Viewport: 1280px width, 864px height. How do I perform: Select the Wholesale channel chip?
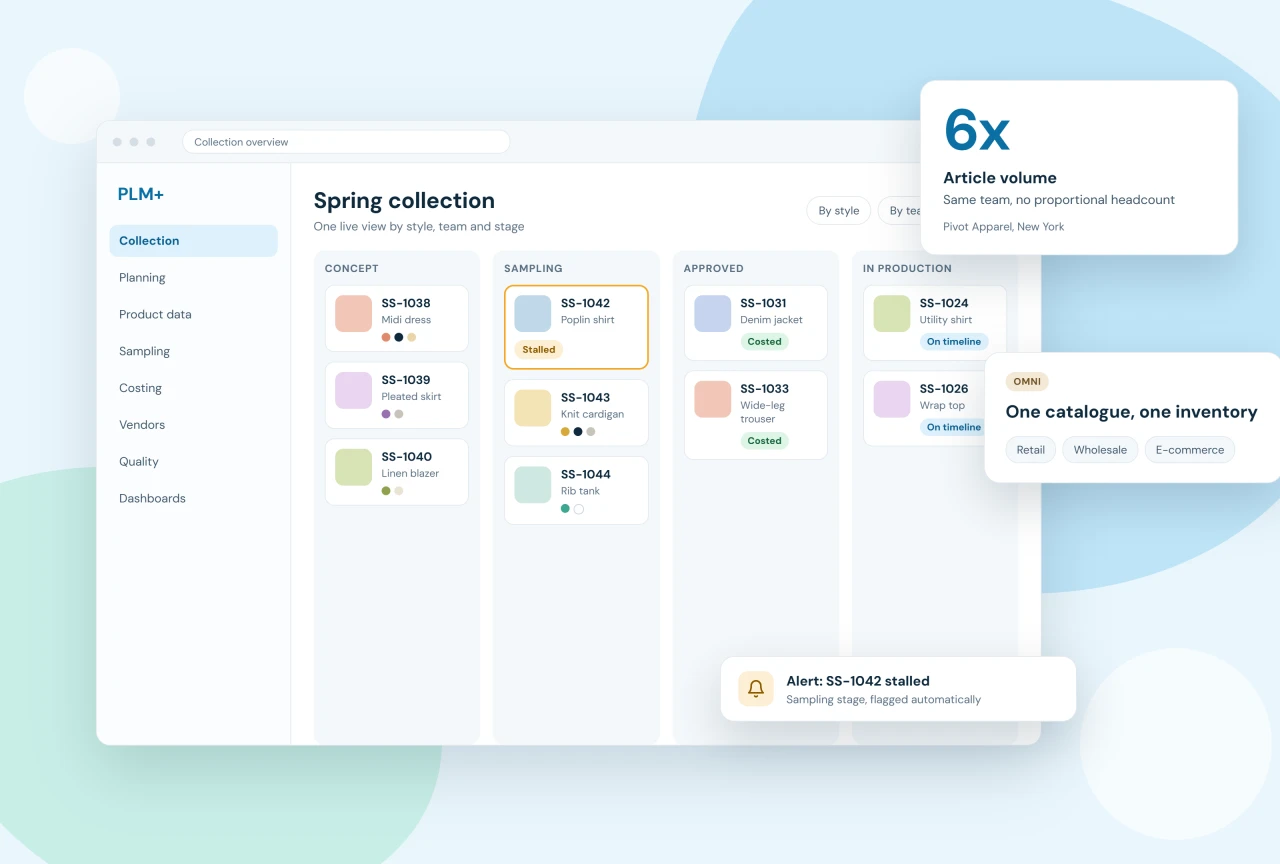point(1100,450)
